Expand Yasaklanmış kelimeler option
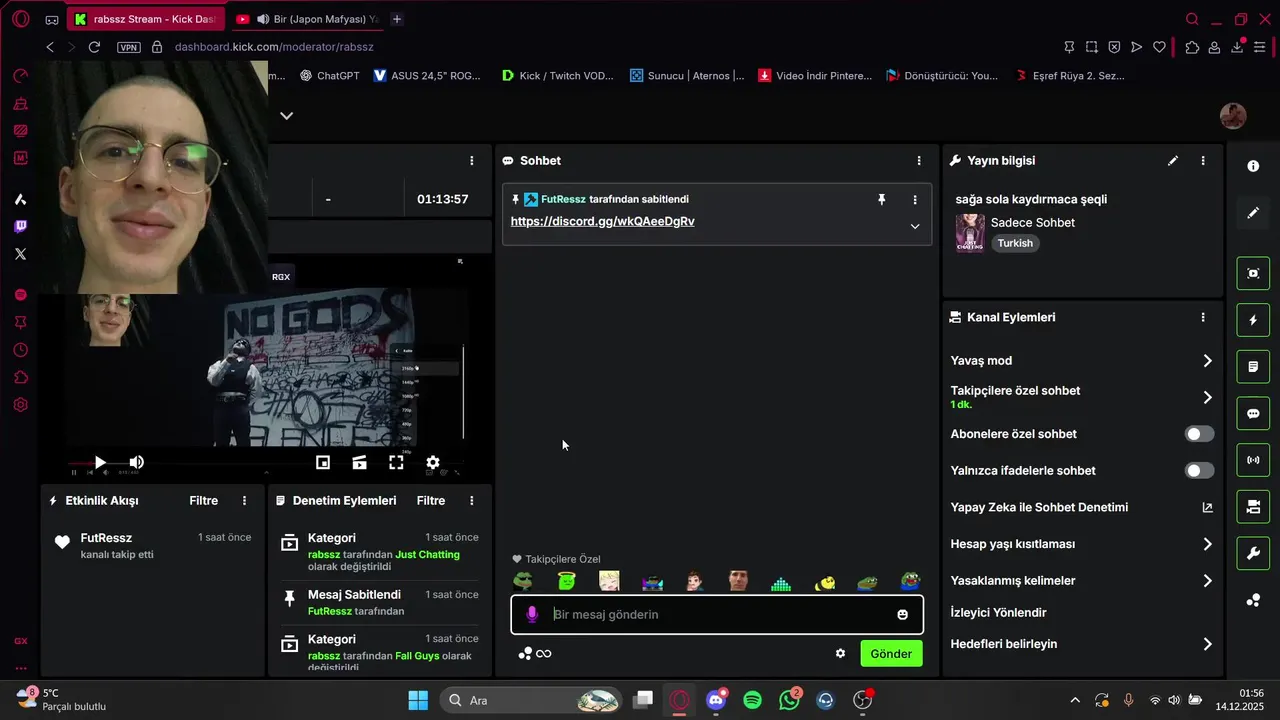Viewport: 1280px width, 720px height. pyautogui.click(x=1207, y=581)
